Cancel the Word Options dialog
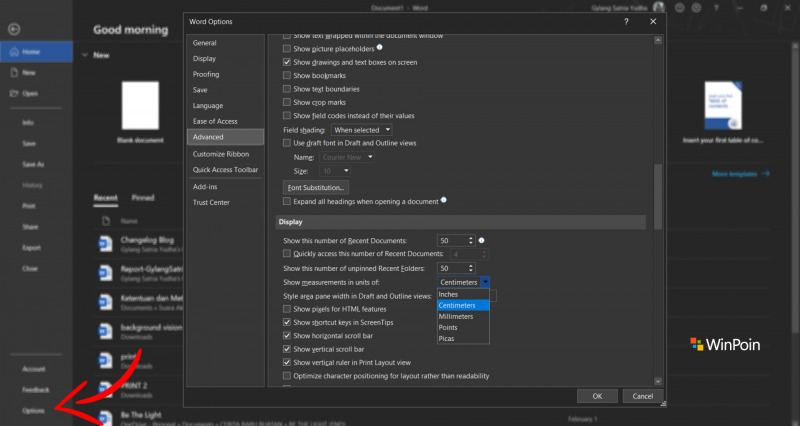The width and height of the screenshot is (800, 426). [x=642, y=396]
